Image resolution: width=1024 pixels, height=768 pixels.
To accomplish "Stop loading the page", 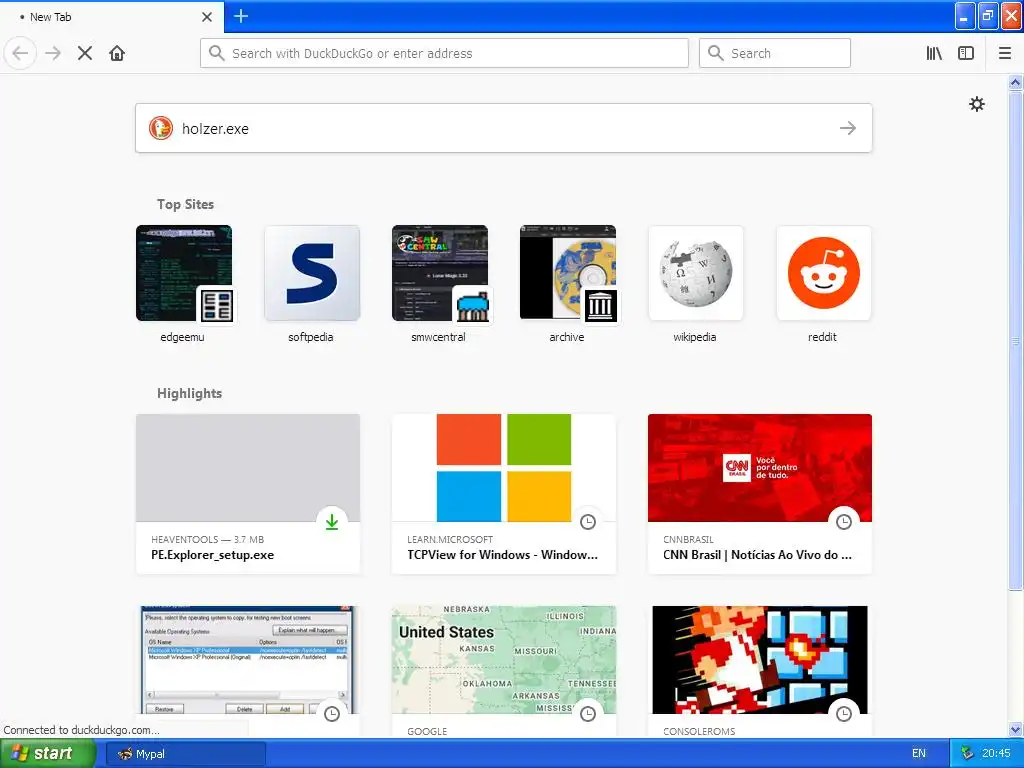I will click(85, 53).
